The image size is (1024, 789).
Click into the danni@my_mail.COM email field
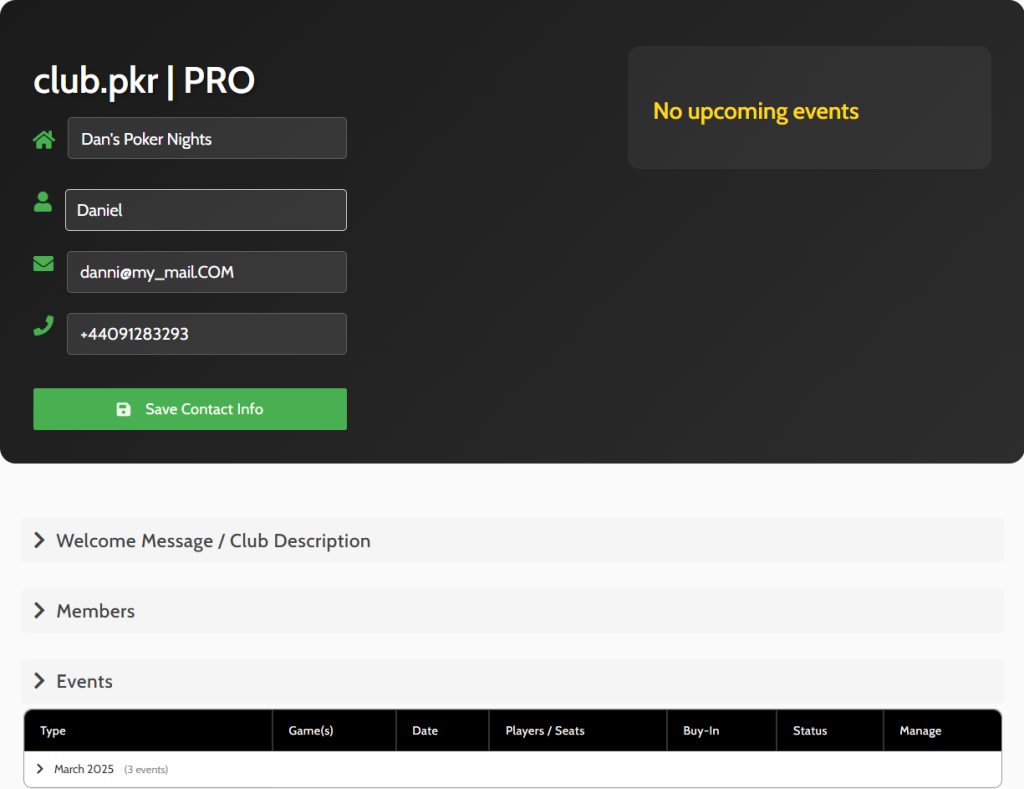[207, 272]
